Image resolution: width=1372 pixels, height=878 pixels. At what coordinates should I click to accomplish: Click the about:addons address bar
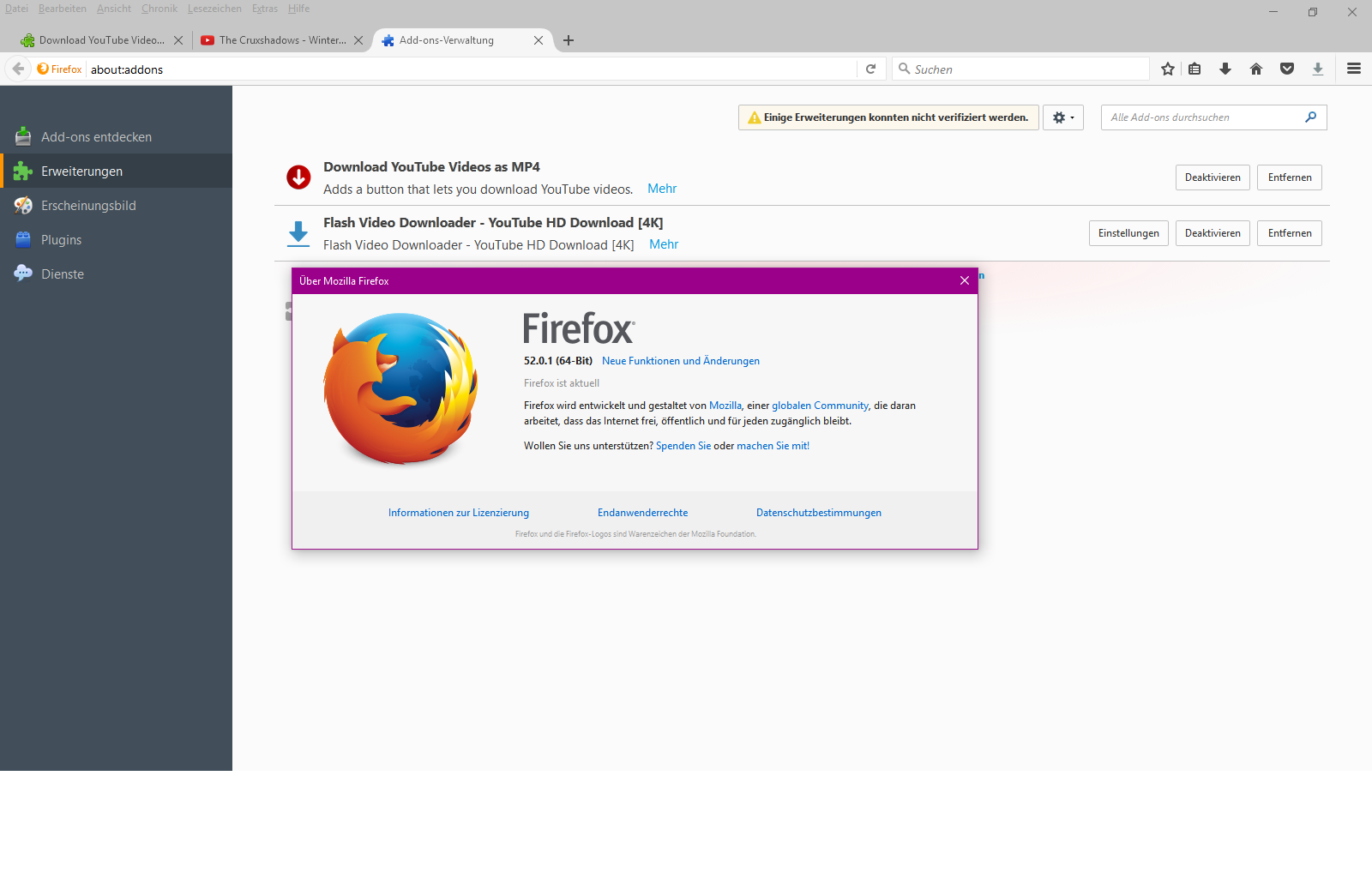point(472,69)
